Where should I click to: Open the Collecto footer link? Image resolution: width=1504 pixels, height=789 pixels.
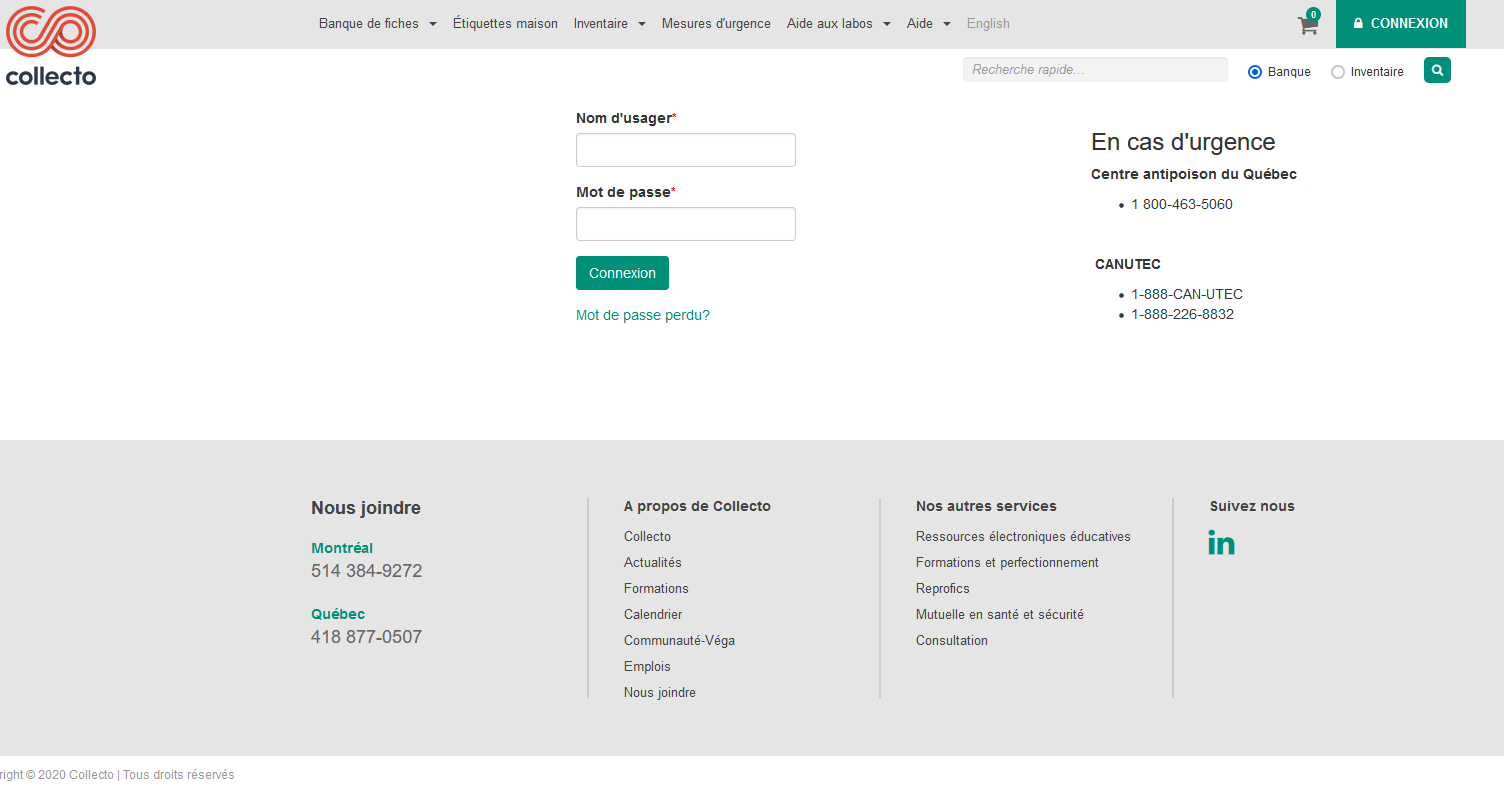(x=647, y=537)
